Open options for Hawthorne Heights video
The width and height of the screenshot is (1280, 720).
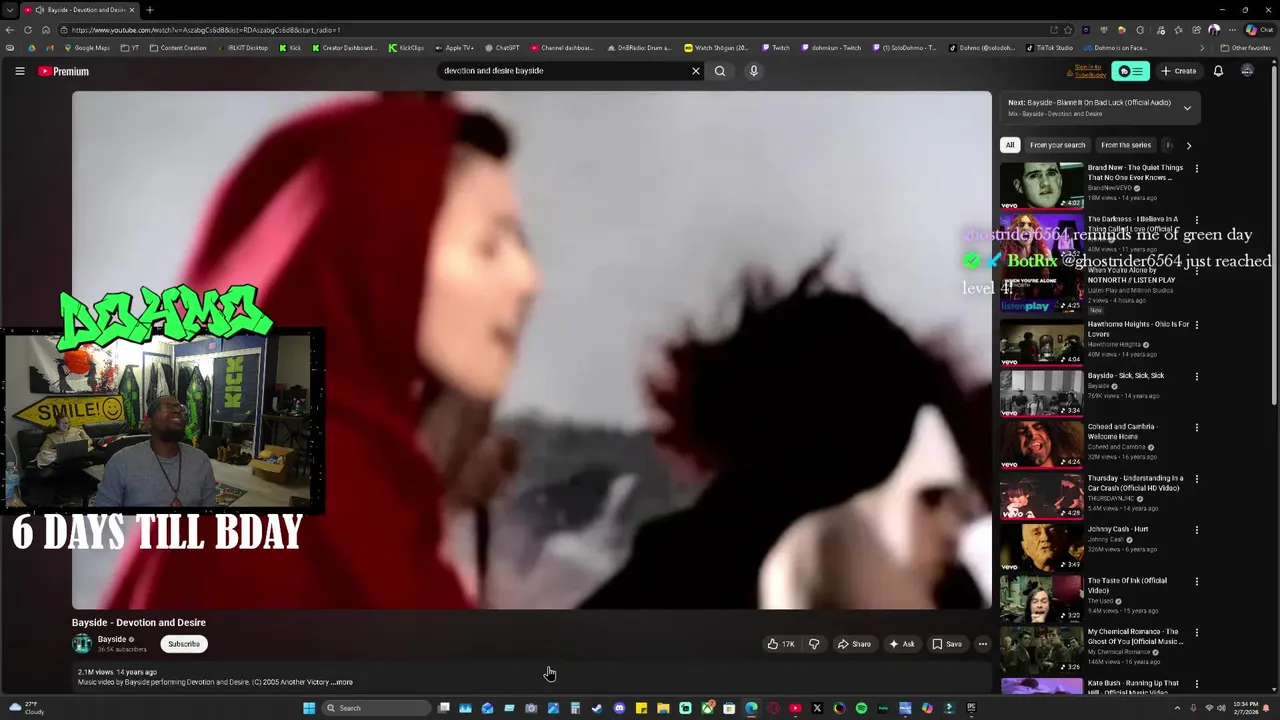[1197, 325]
